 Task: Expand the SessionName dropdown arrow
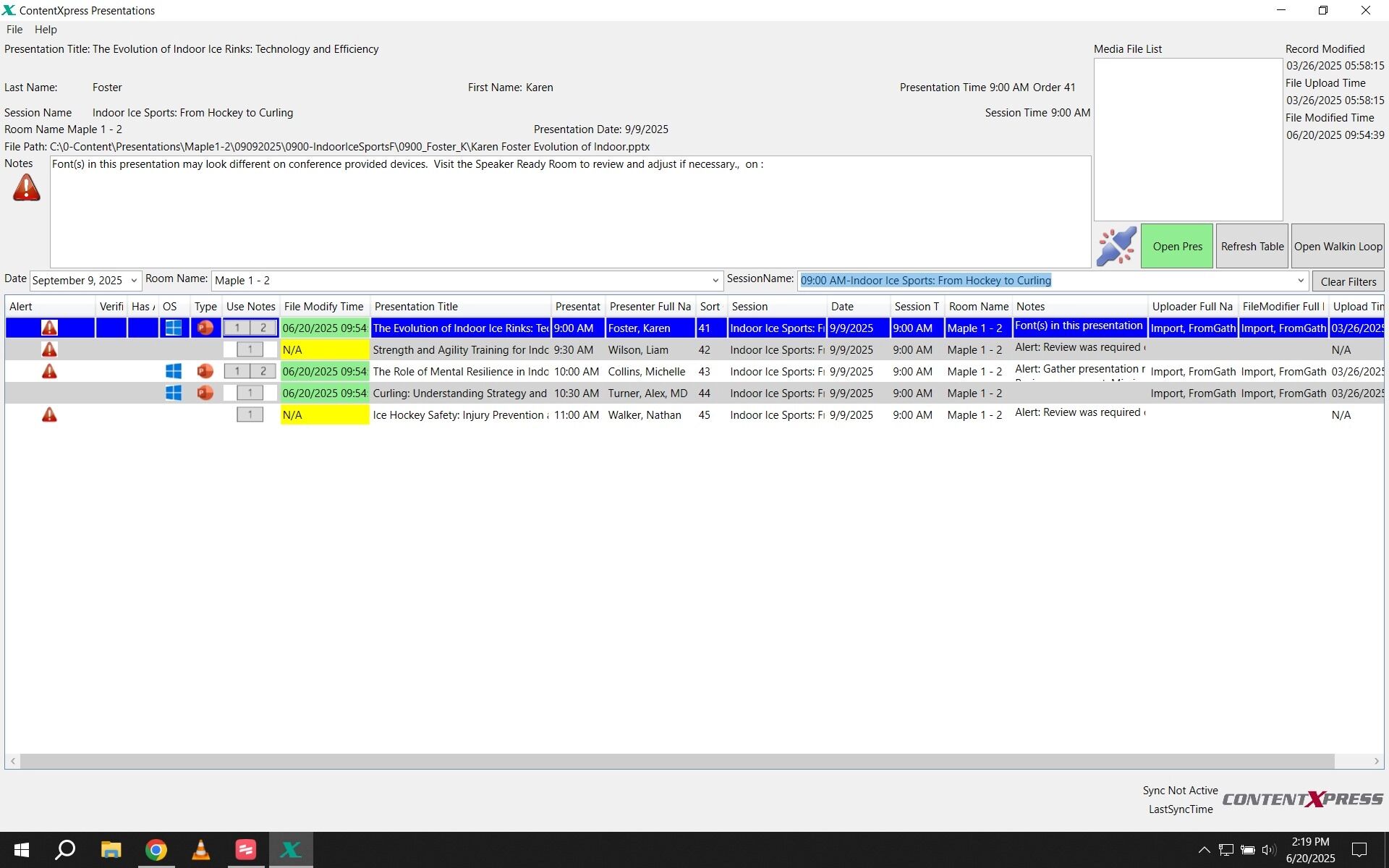click(x=1300, y=281)
